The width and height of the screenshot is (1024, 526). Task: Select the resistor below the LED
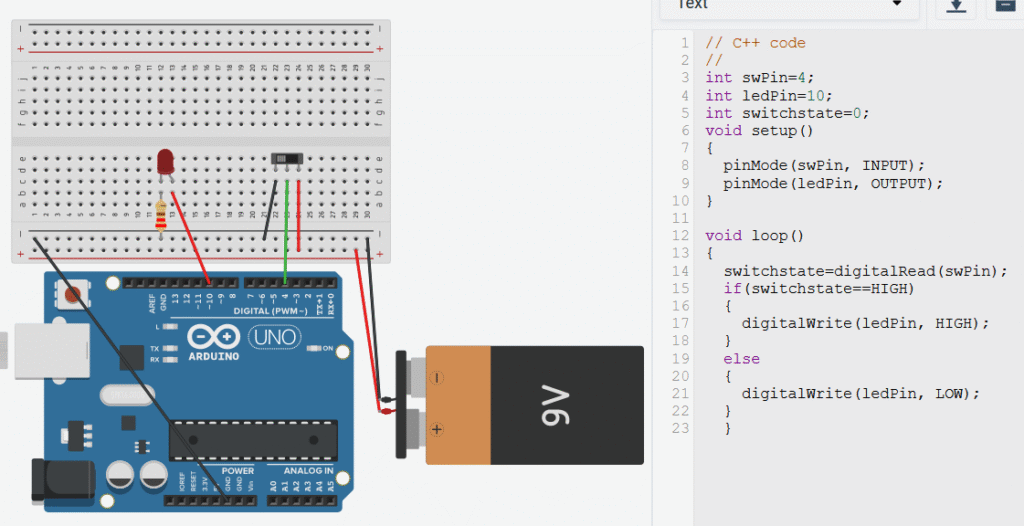[161, 216]
